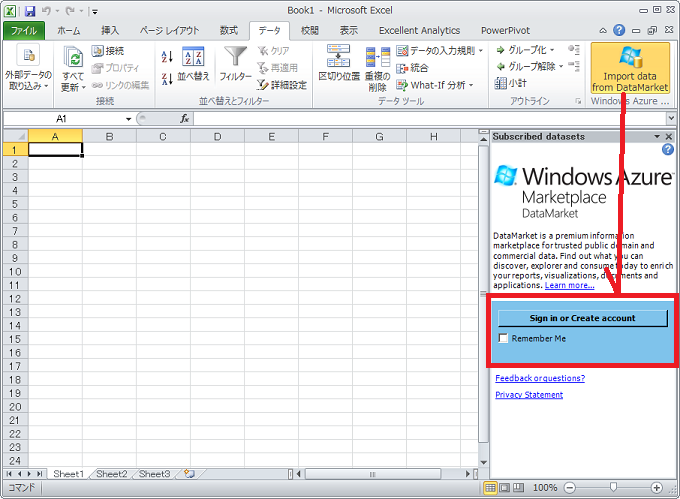Screen dimensions: 680x499
Task: Switch to PowerPivot tab
Action: (505, 30)
